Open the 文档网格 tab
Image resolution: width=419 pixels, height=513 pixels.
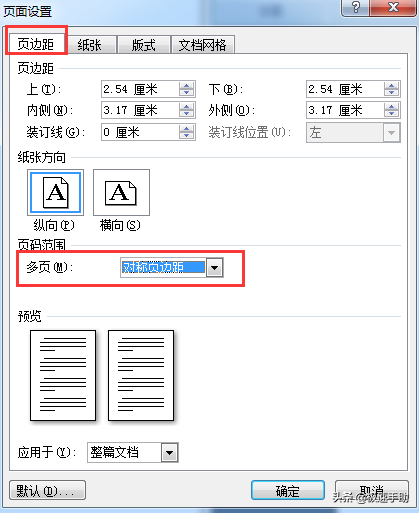pos(203,45)
